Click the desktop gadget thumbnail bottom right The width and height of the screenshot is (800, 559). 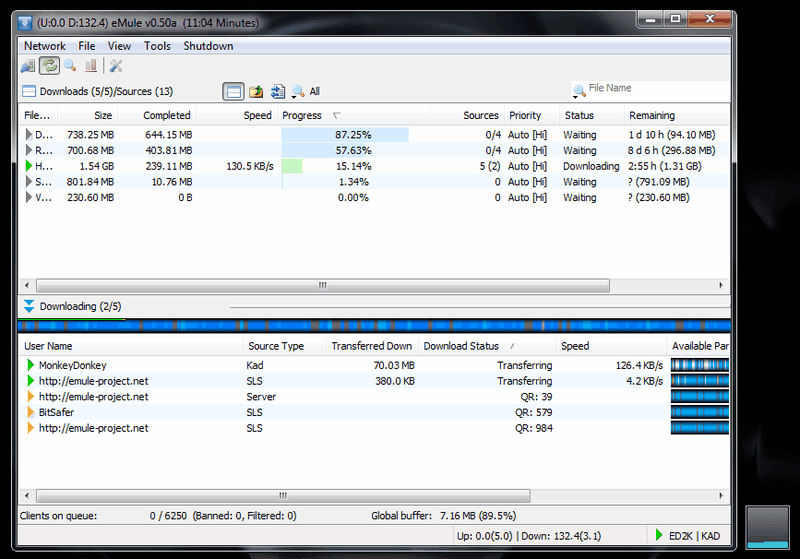767,527
